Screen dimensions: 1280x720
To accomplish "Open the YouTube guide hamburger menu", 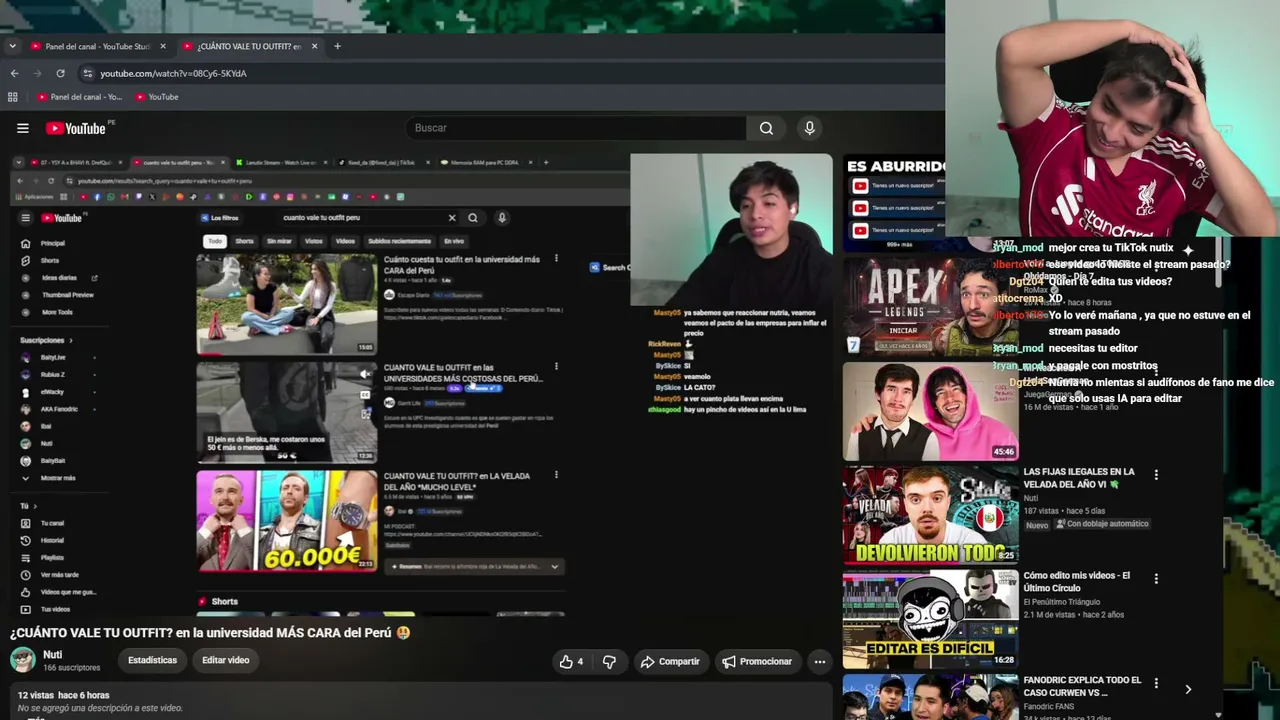I will point(23,128).
